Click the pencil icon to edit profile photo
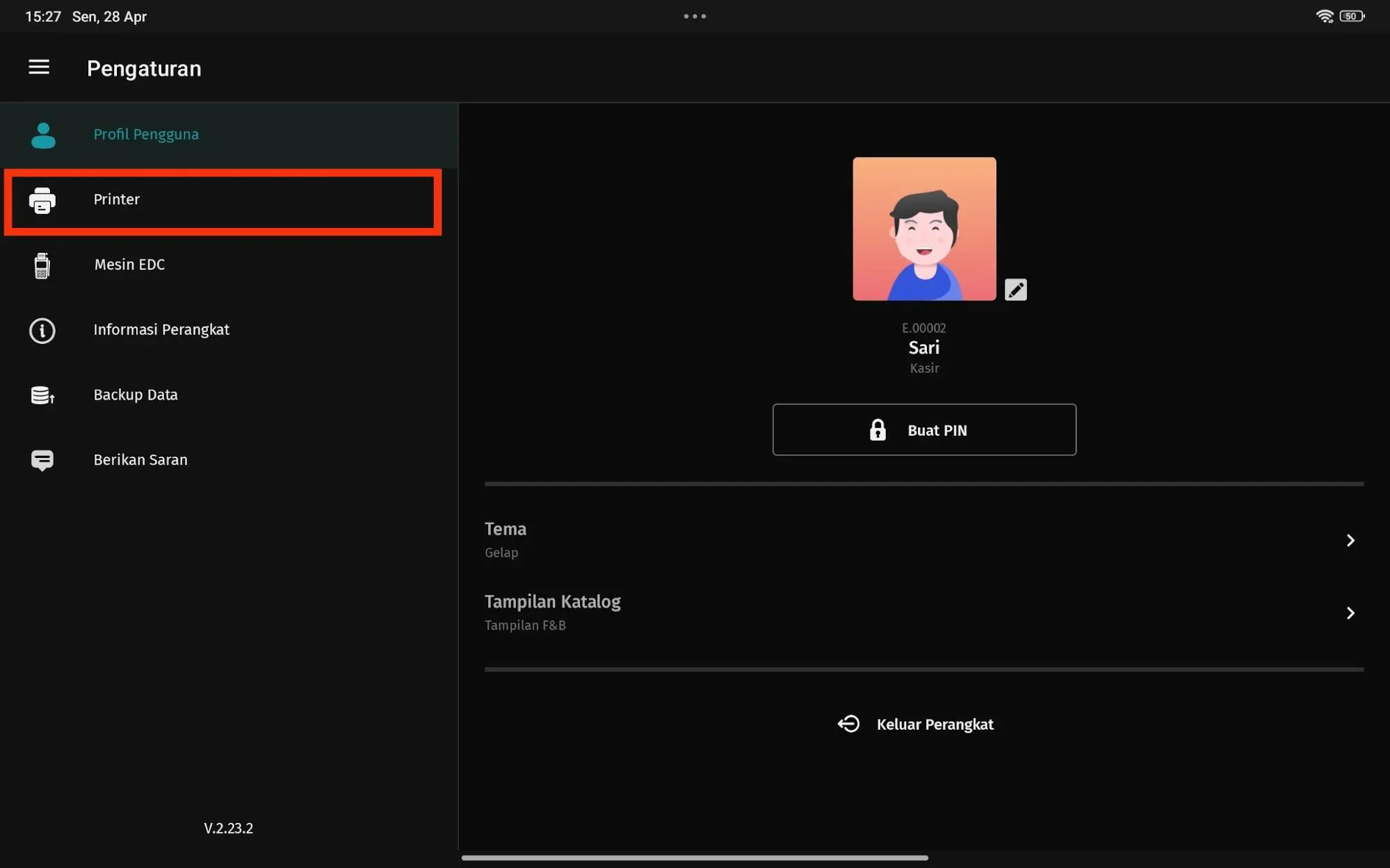This screenshot has width=1390, height=868. pyautogui.click(x=1015, y=289)
